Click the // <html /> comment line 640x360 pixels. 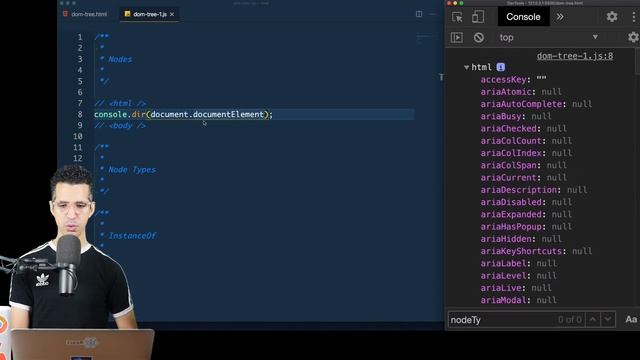[120, 103]
